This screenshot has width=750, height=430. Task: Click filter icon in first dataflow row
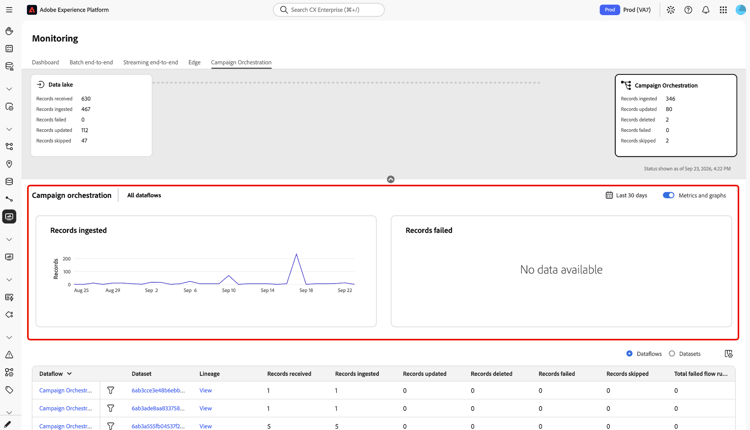point(110,390)
